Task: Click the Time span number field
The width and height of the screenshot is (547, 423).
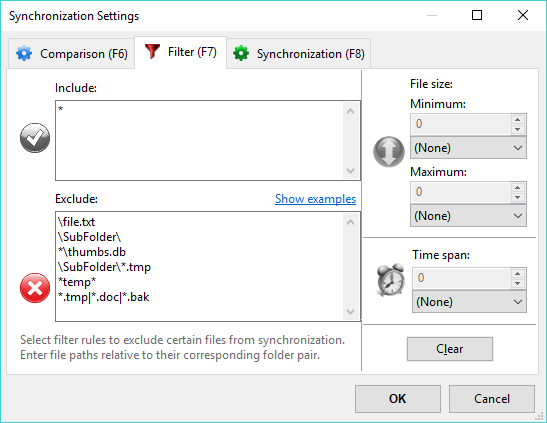Action: 462,278
